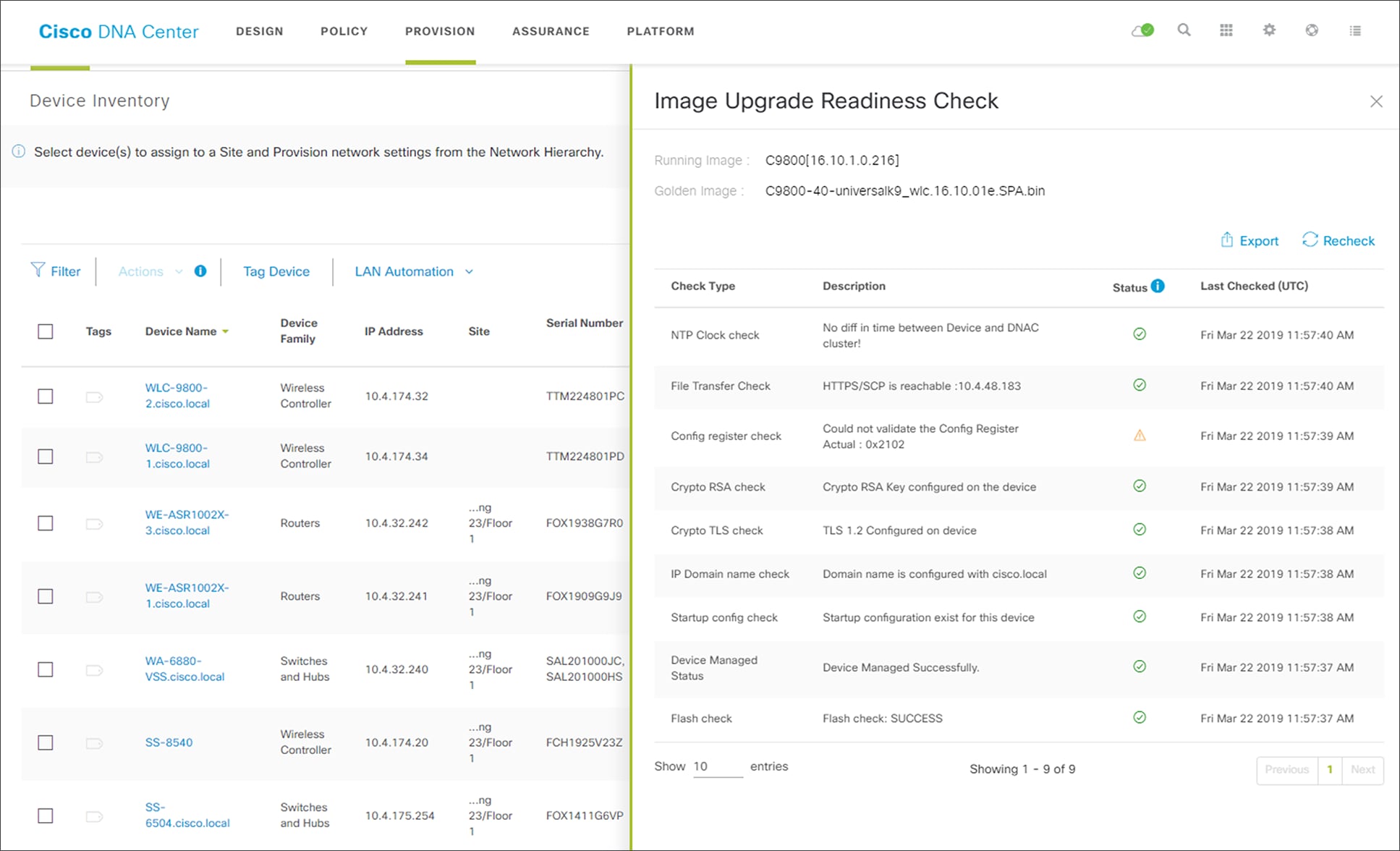Viewport: 1400px width, 851px height.
Task: Click the tag icon for WLC-9800-1.cisco.local
Action: tap(94, 457)
